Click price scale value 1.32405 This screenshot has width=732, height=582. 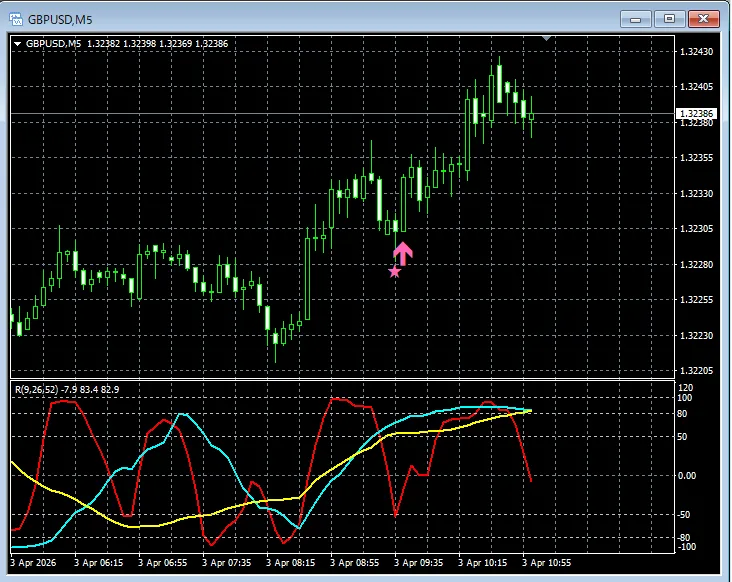pos(697,87)
